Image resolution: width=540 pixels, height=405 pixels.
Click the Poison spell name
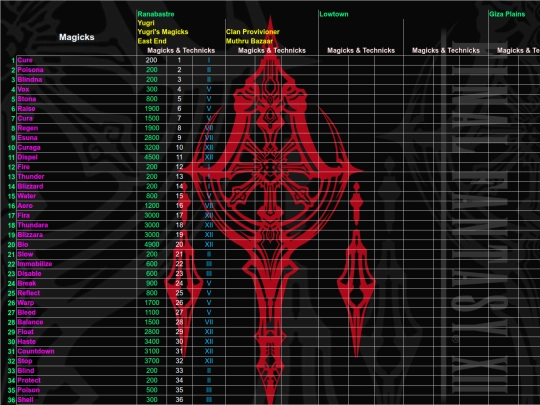click(29, 390)
